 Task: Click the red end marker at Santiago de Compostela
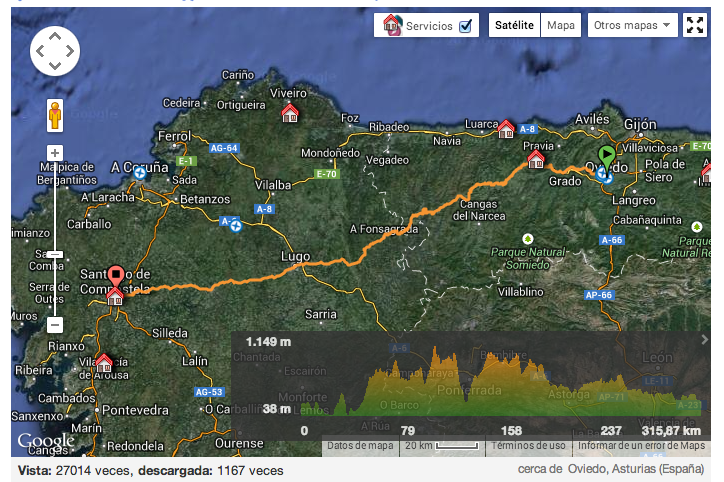(115, 277)
